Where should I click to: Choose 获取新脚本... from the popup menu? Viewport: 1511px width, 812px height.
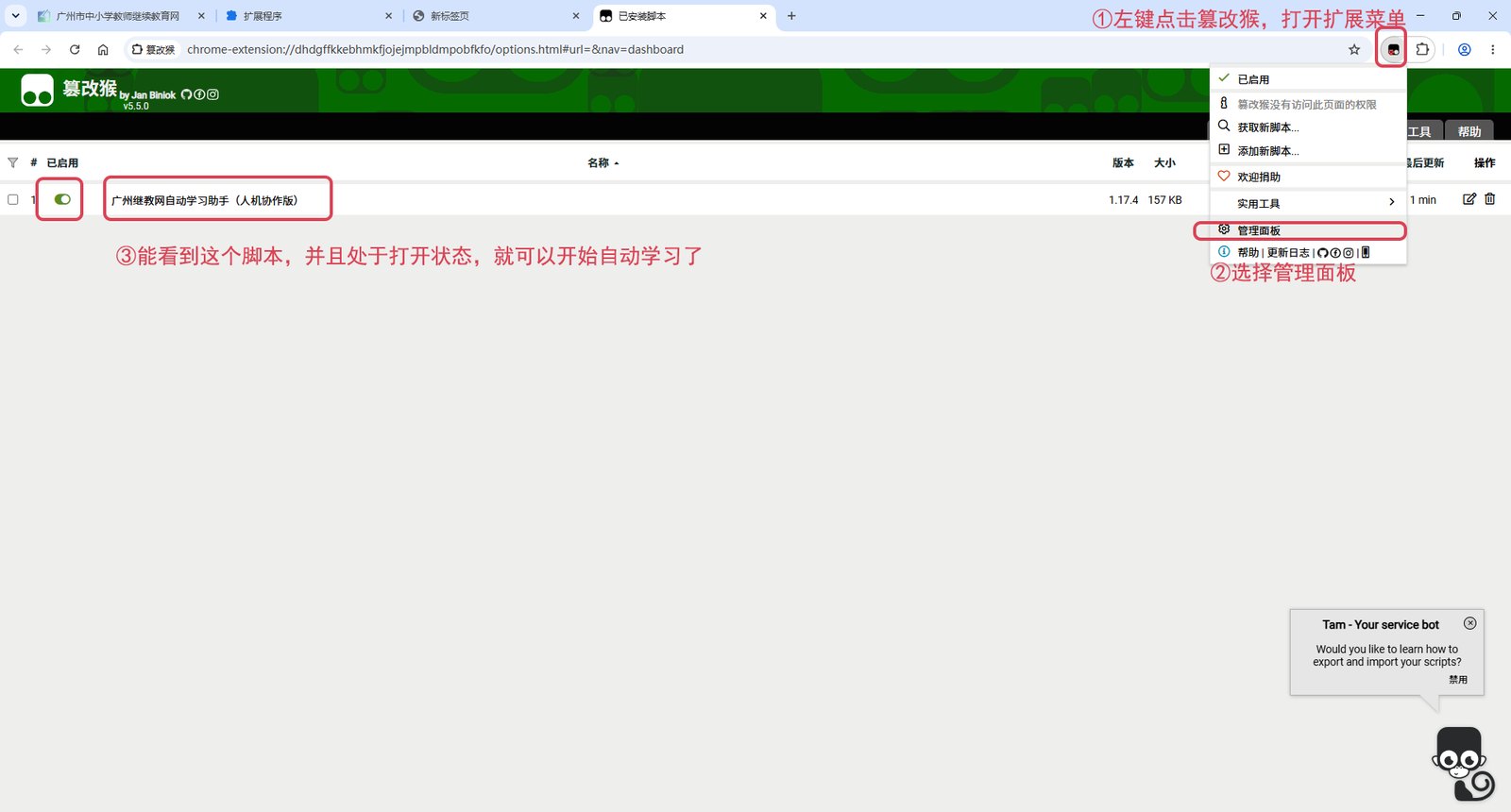click(1308, 127)
